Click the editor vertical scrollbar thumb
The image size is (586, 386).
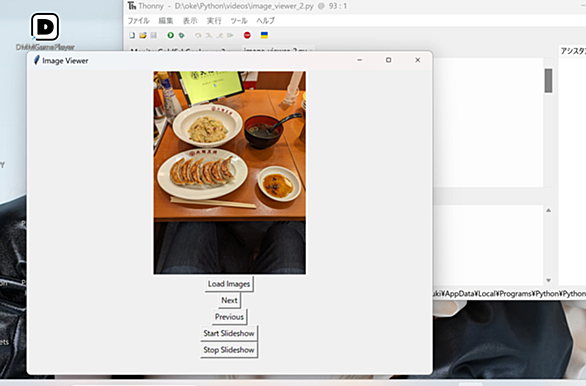[x=548, y=80]
